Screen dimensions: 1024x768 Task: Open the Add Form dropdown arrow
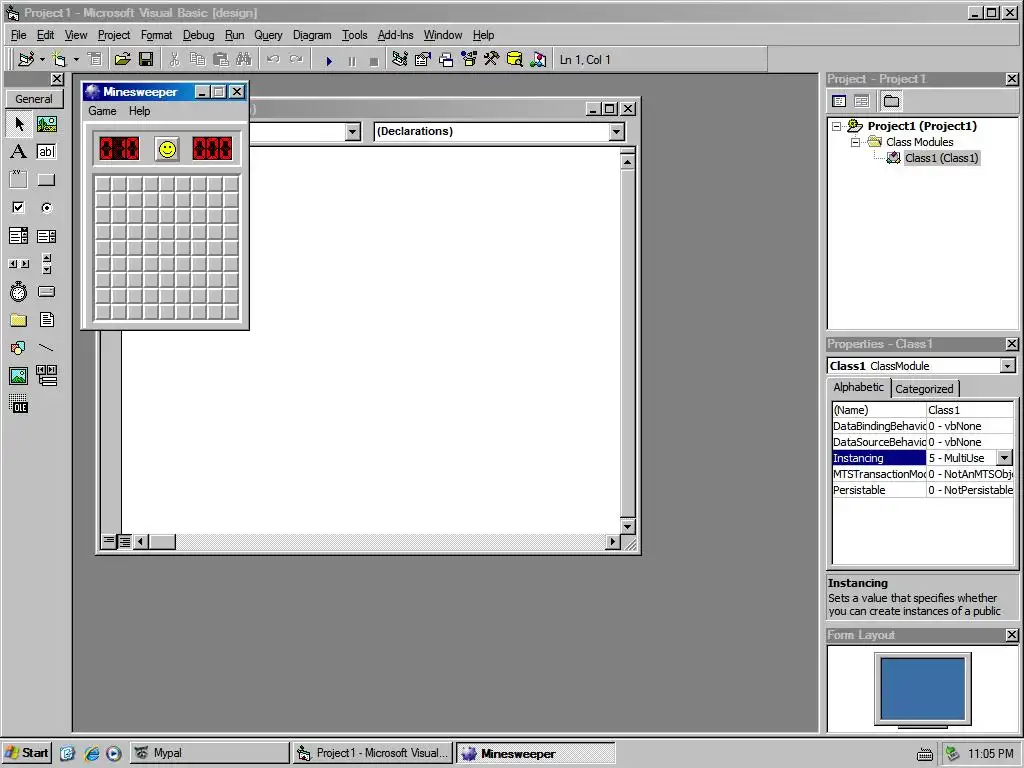tap(76, 59)
